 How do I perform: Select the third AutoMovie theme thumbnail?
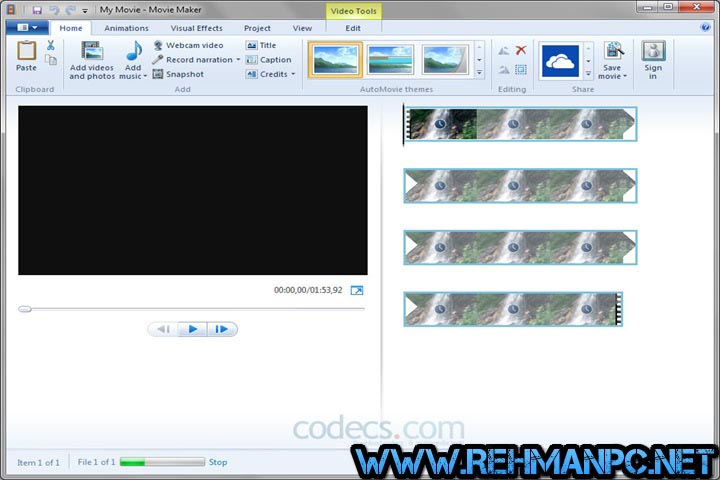pyautogui.click(x=445, y=60)
